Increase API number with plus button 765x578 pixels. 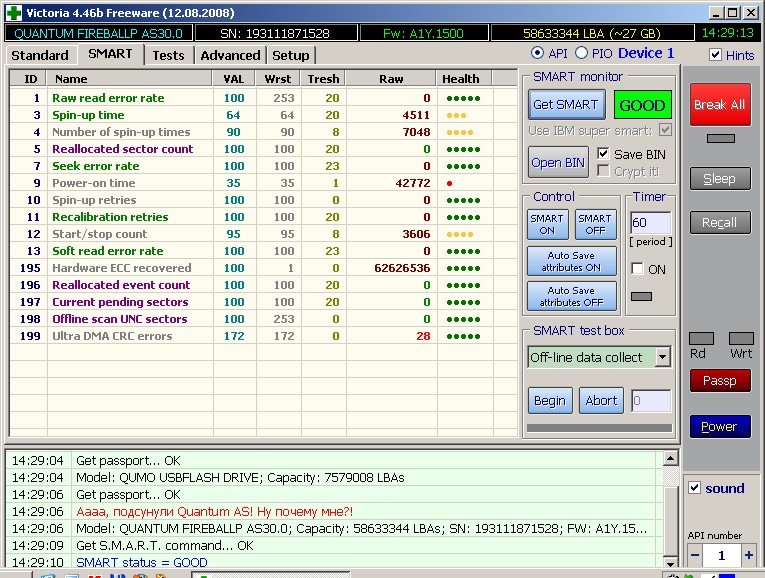[748, 555]
